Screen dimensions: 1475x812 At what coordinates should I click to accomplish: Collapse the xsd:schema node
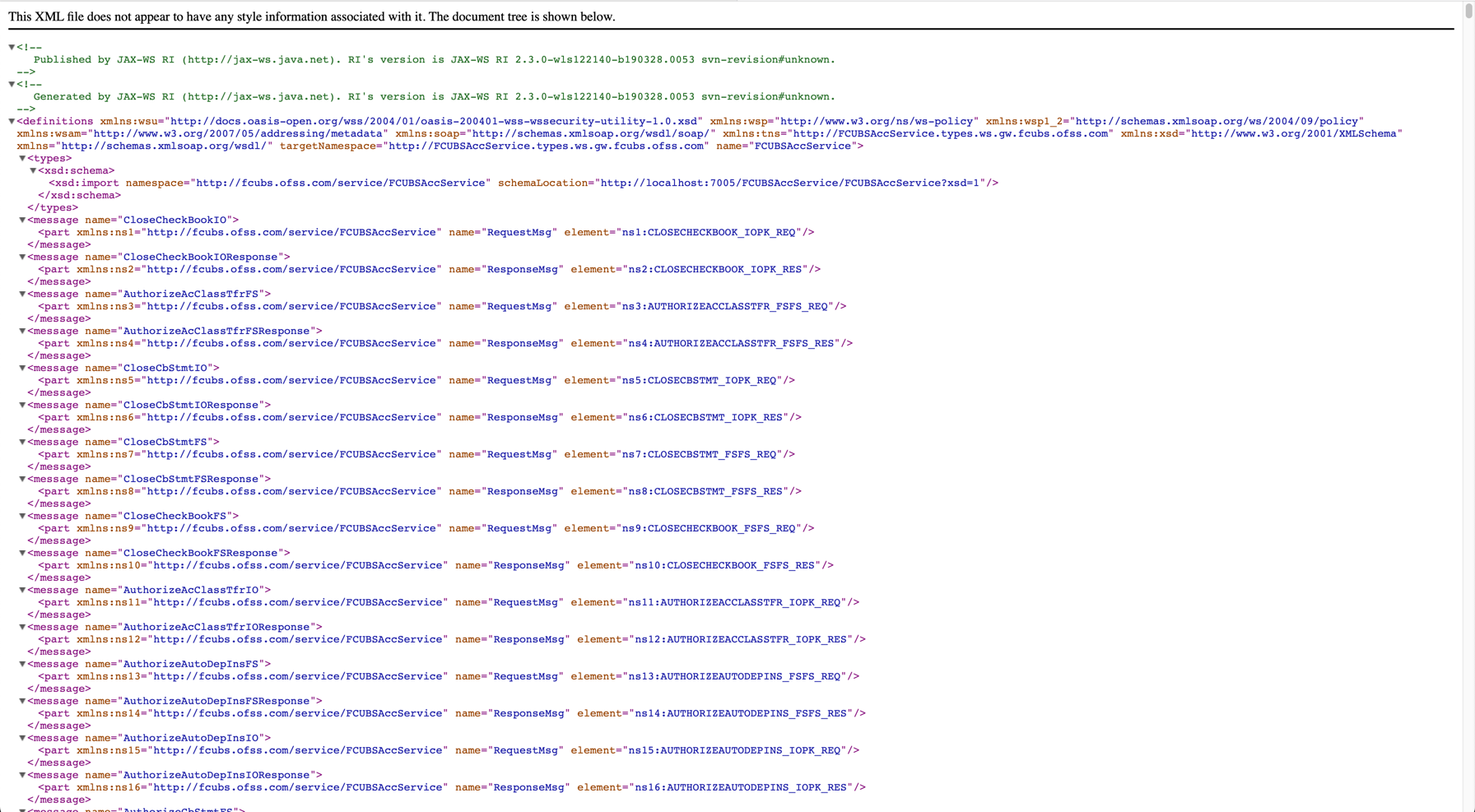click(33, 171)
